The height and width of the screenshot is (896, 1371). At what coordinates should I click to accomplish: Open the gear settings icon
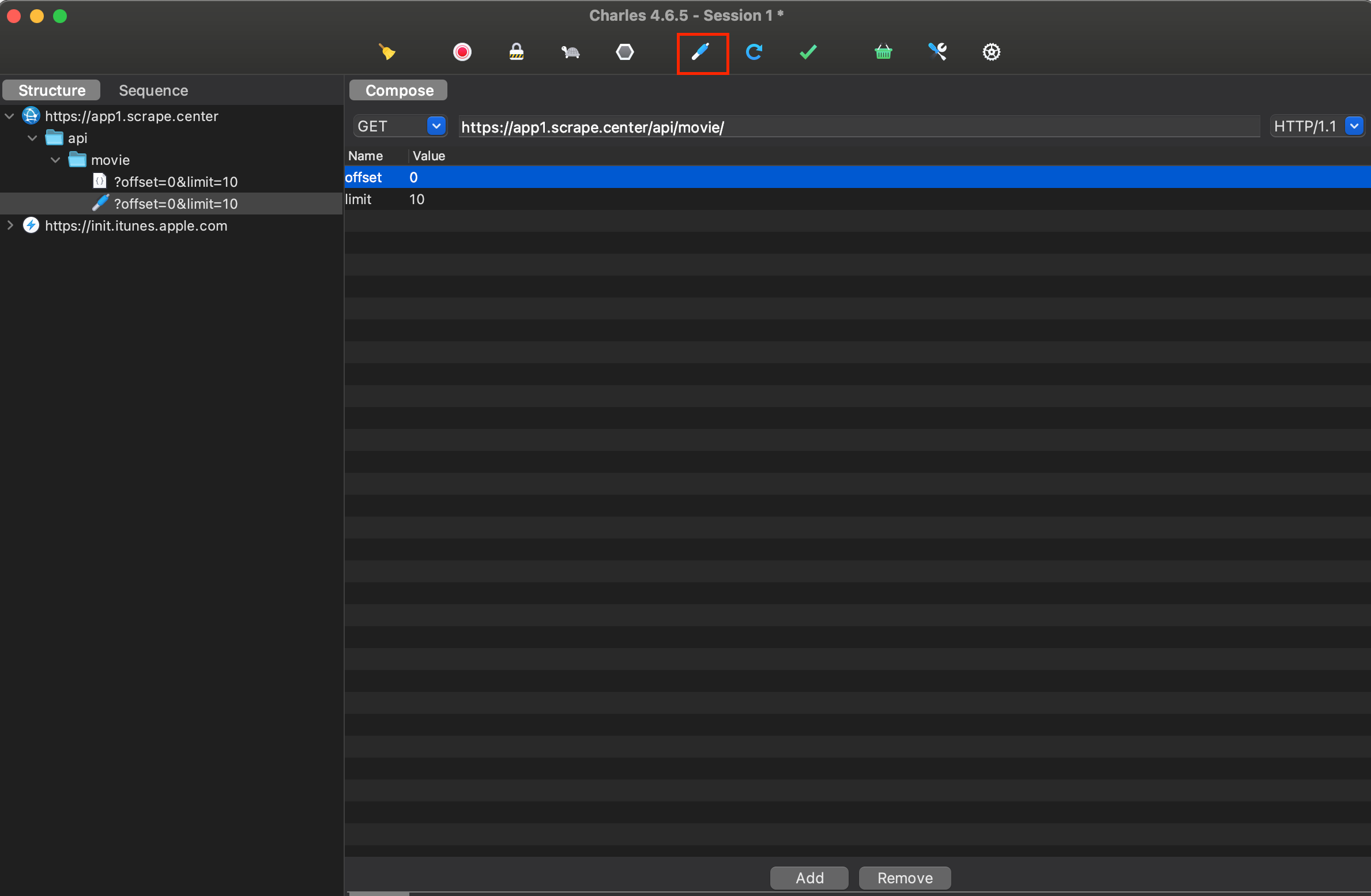pyautogui.click(x=990, y=52)
